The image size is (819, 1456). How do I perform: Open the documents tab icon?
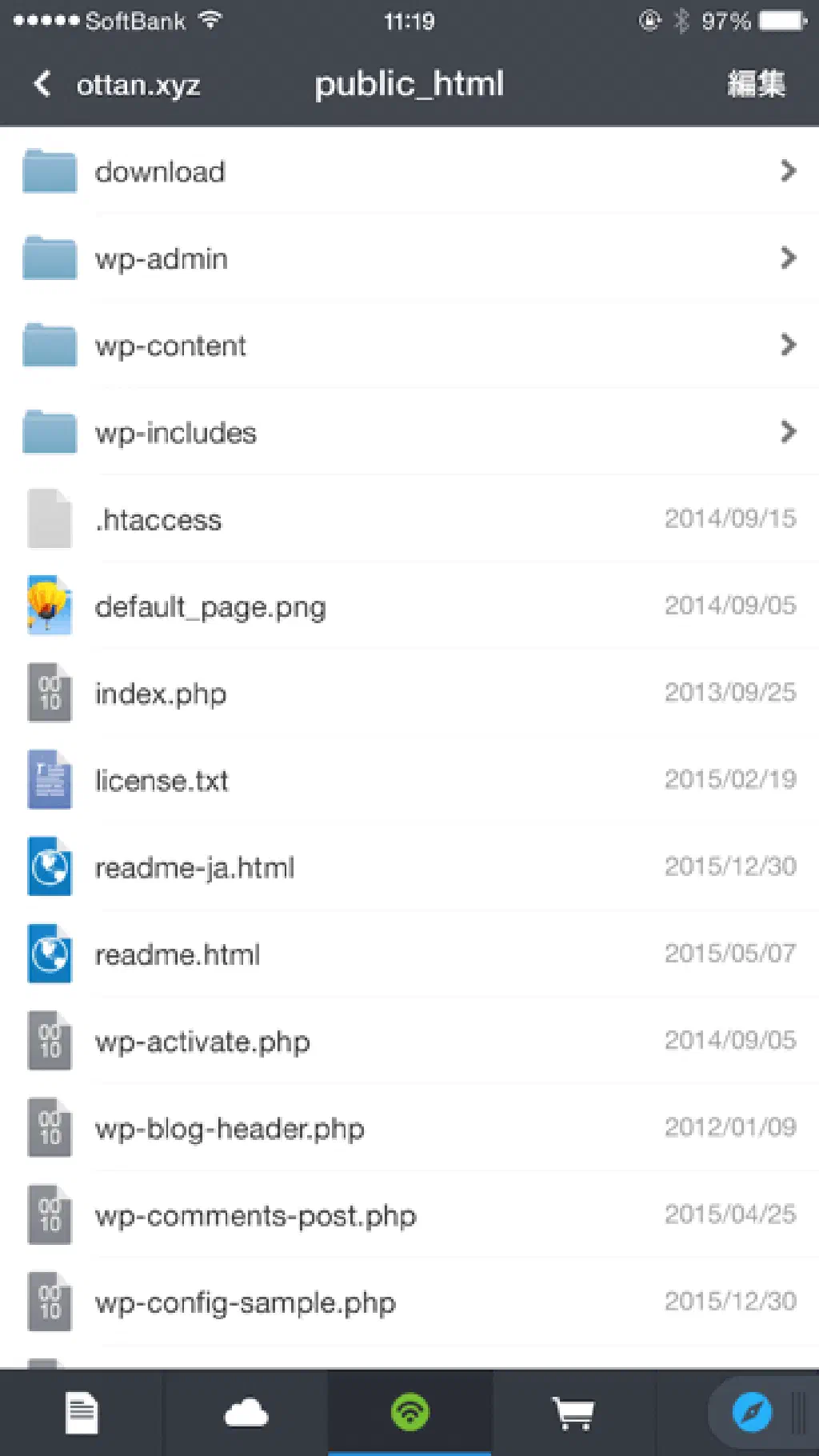[82, 1413]
